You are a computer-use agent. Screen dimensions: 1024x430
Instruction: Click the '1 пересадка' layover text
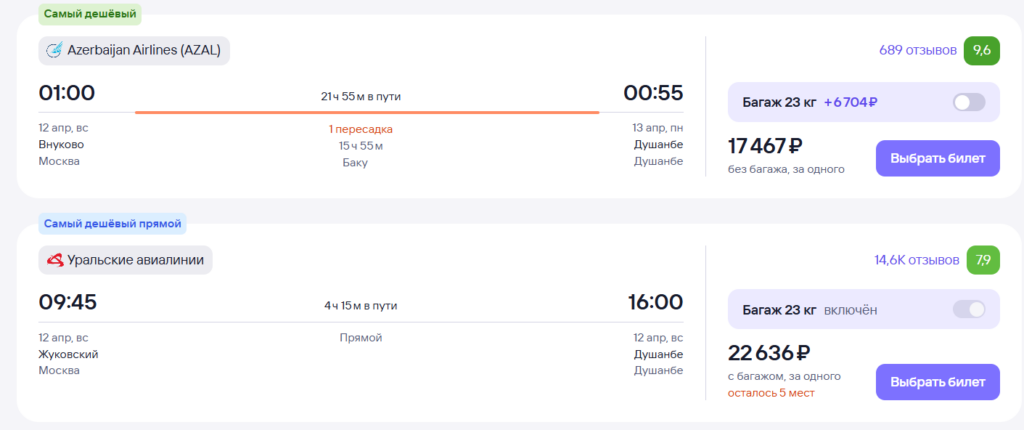(360, 129)
